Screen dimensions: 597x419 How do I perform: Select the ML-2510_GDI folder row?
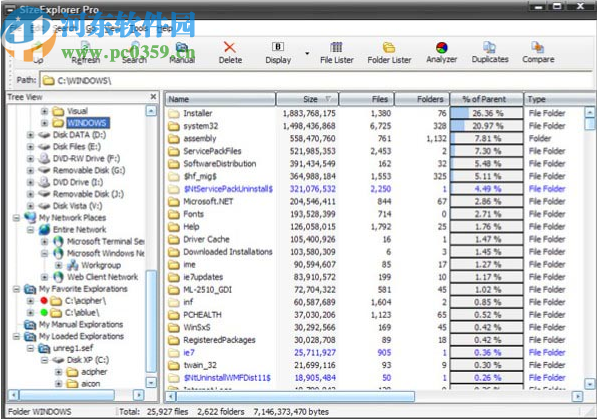pos(375,289)
